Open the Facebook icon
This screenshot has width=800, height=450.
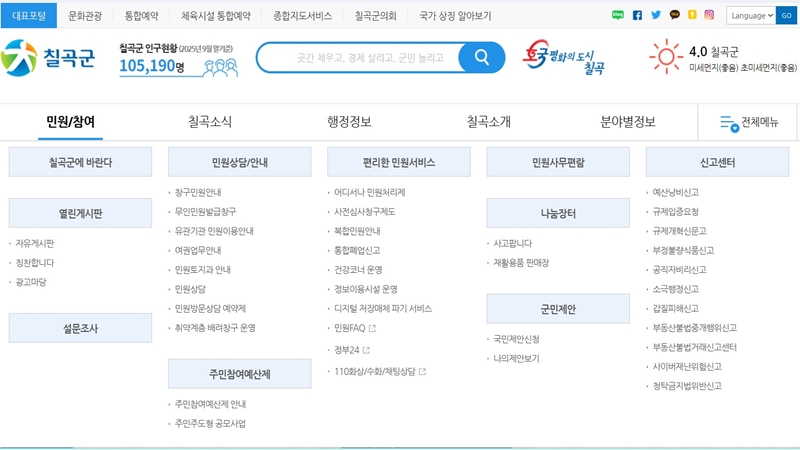[637, 15]
